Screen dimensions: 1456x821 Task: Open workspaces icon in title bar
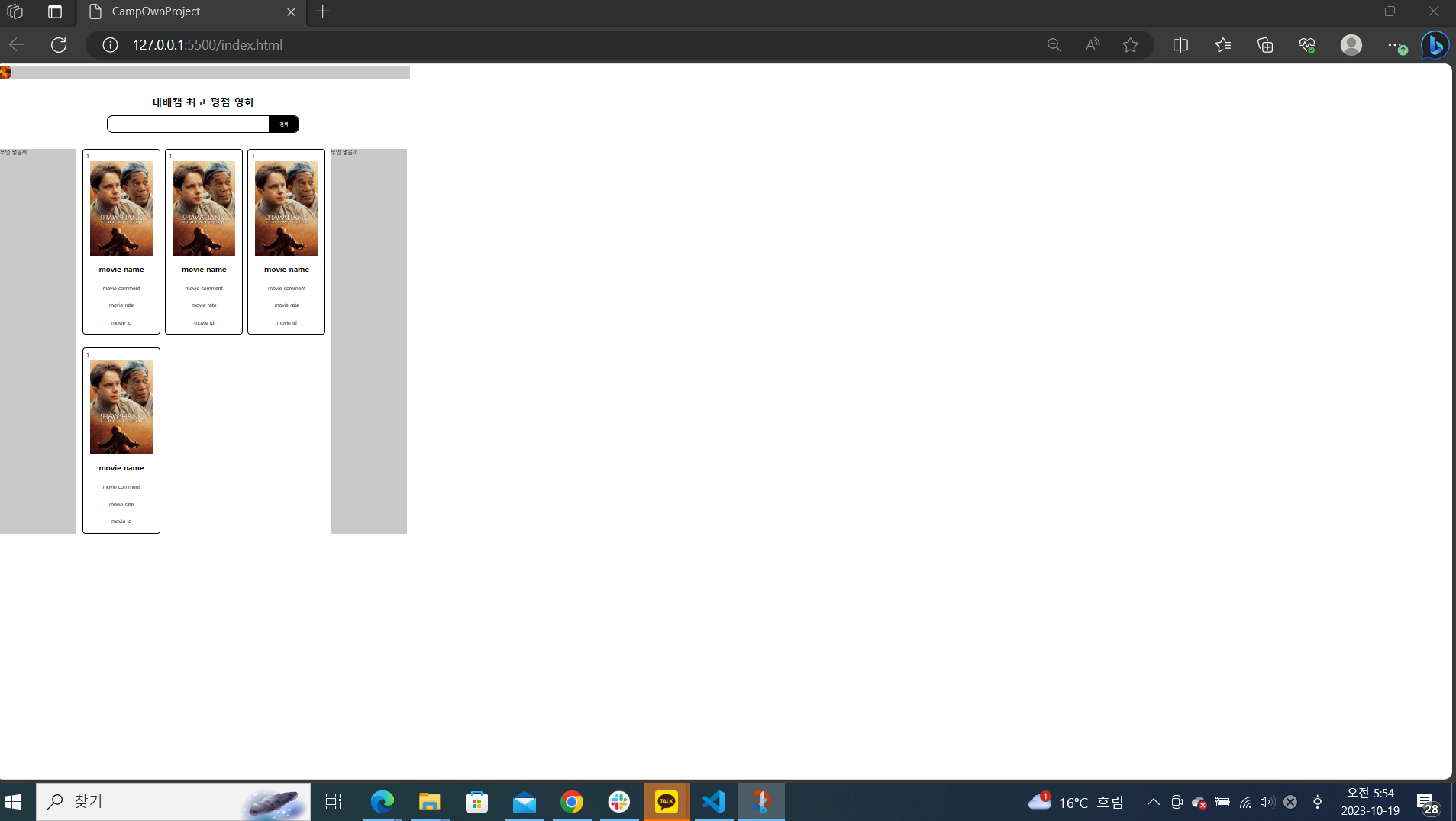pos(15,11)
